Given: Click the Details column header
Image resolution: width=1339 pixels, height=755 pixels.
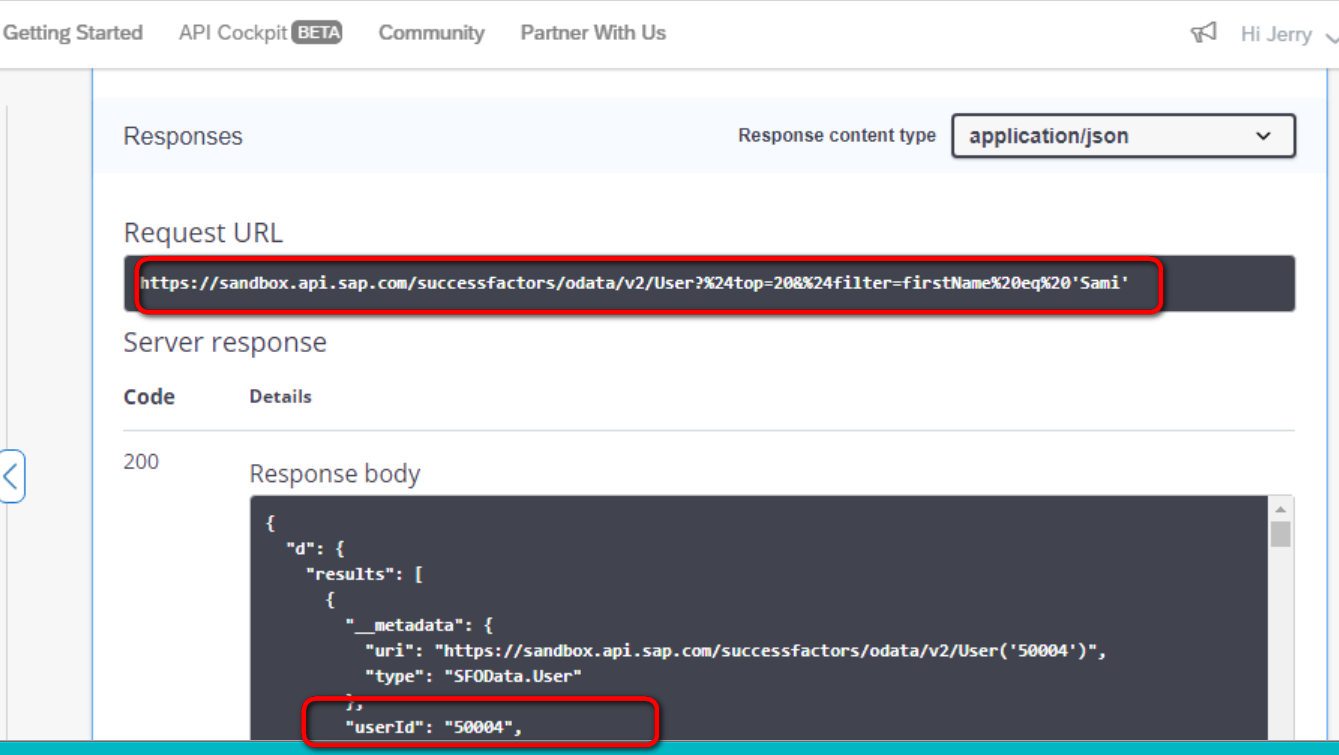Looking at the screenshot, I should (x=280, y=396).
